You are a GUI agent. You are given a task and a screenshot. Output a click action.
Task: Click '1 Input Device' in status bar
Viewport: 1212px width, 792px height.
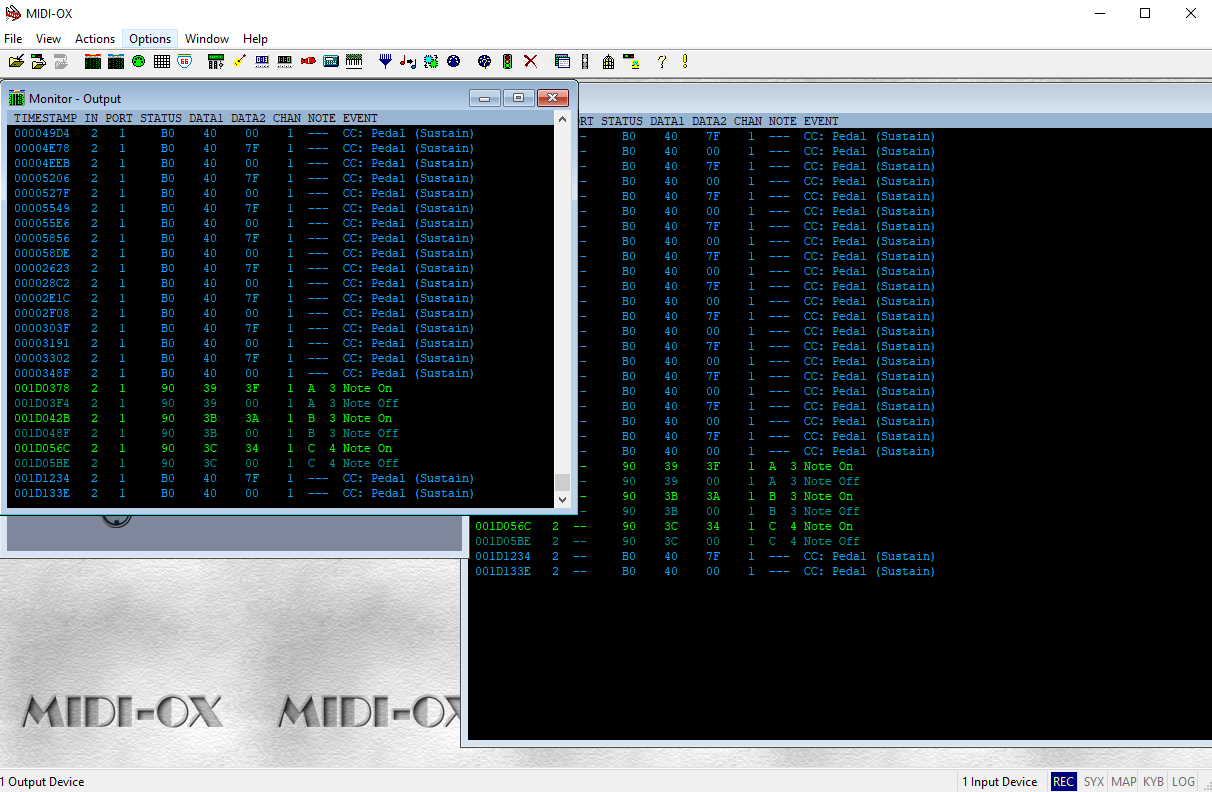coord(1000,782)
